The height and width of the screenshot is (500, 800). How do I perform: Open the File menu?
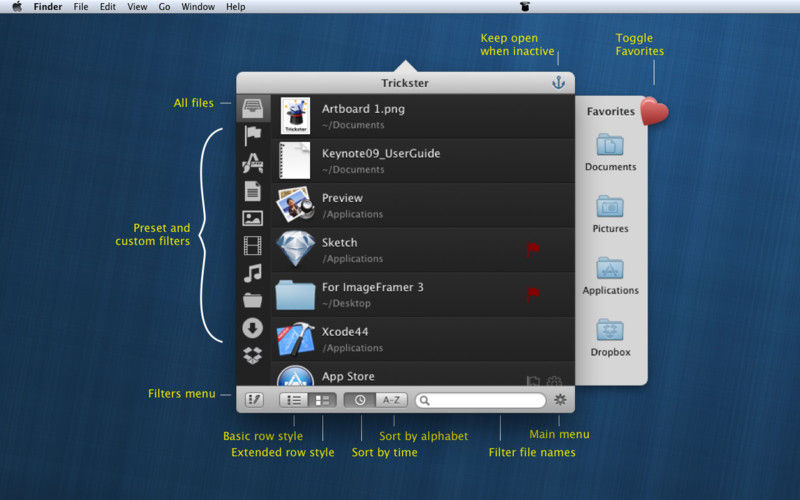pyautogui.click(x=81, y=7)
